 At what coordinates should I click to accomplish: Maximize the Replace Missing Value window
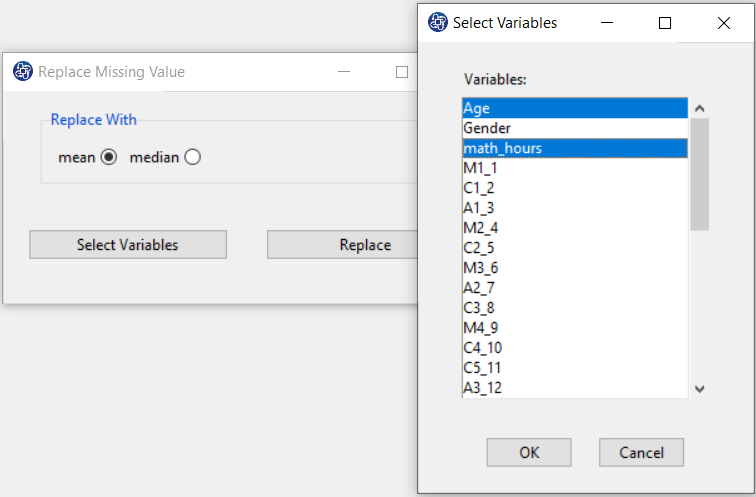point(402,72)
